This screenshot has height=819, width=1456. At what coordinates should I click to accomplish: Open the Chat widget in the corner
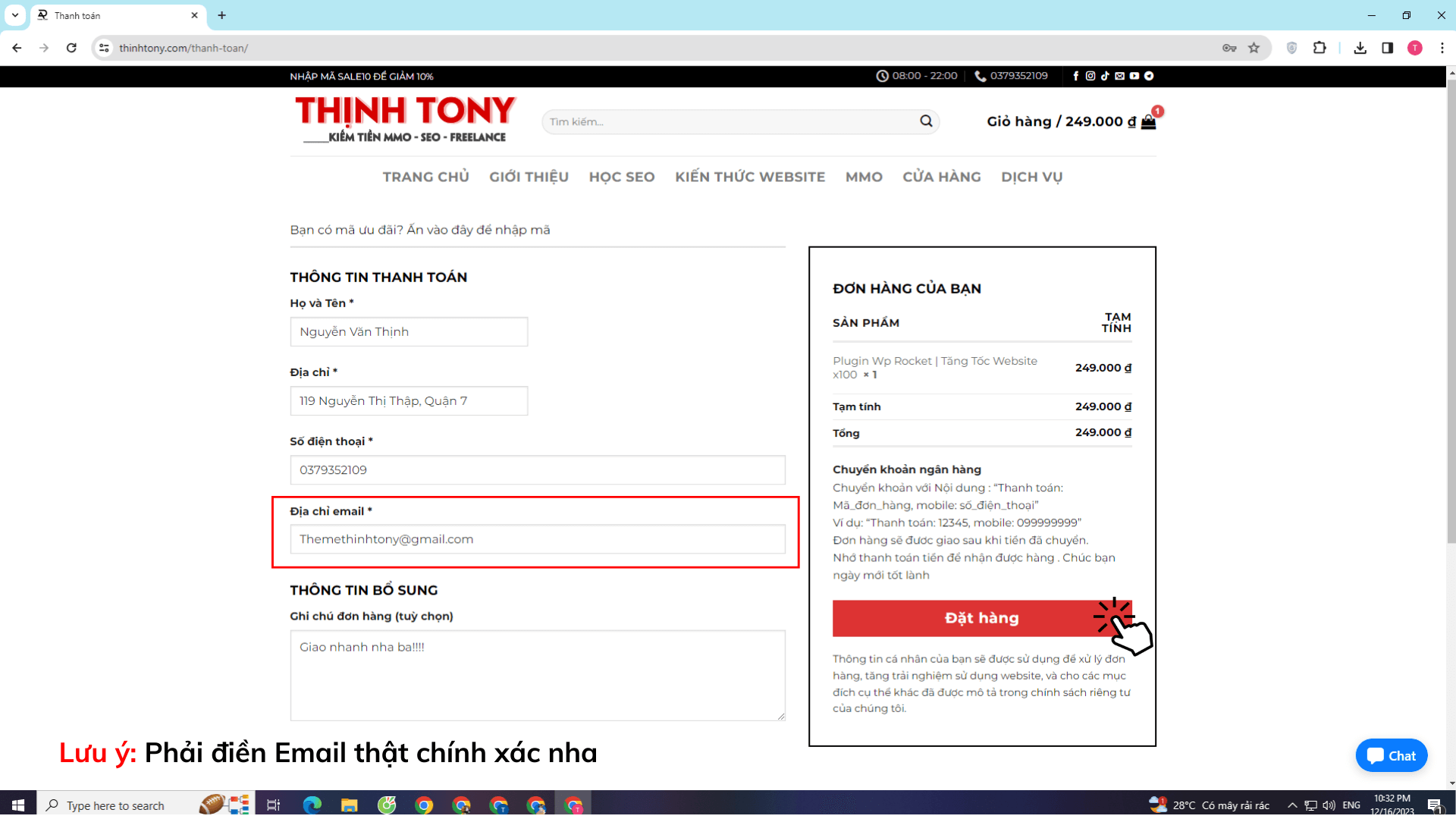[x=1391, y=755]
